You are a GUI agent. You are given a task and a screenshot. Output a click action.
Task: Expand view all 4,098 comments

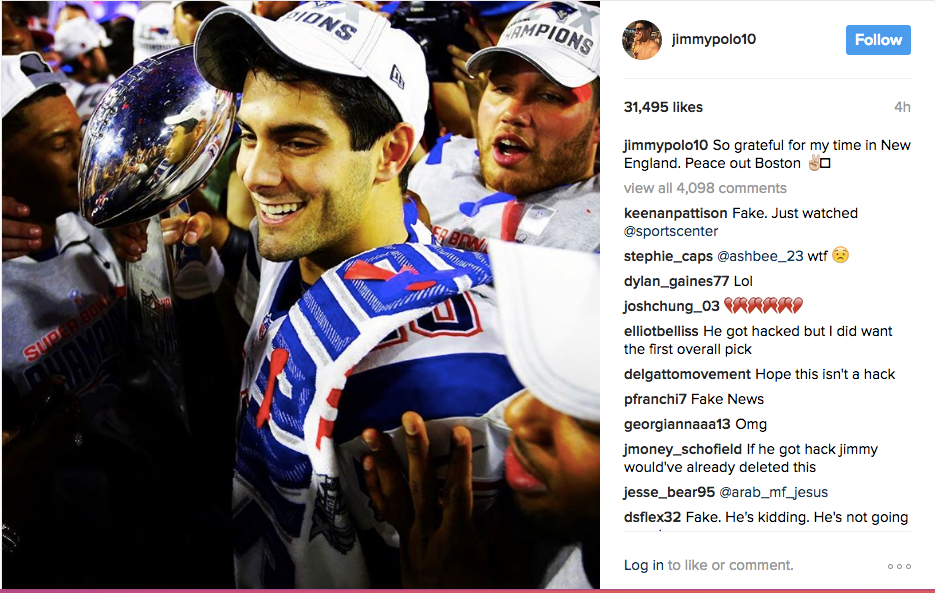[705, 188]
